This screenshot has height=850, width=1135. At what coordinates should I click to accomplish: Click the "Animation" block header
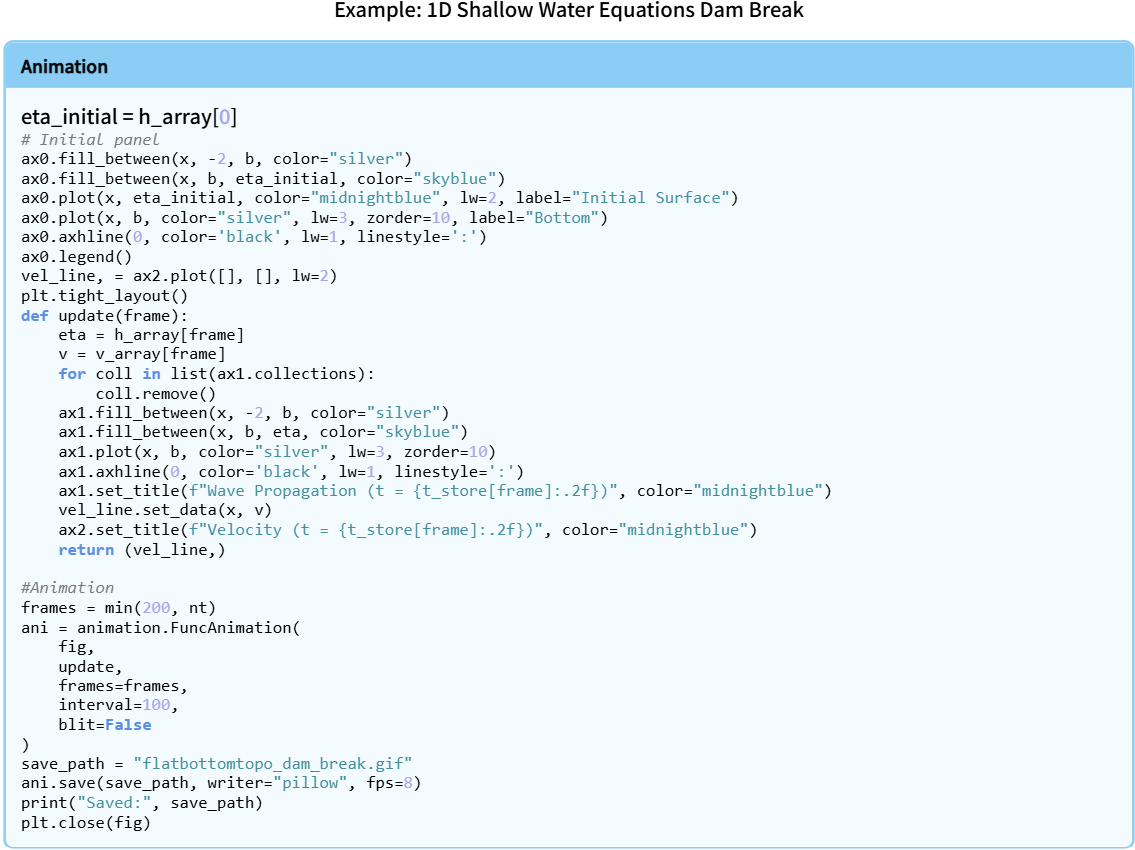pyautogui.click(x=64, y=67)
